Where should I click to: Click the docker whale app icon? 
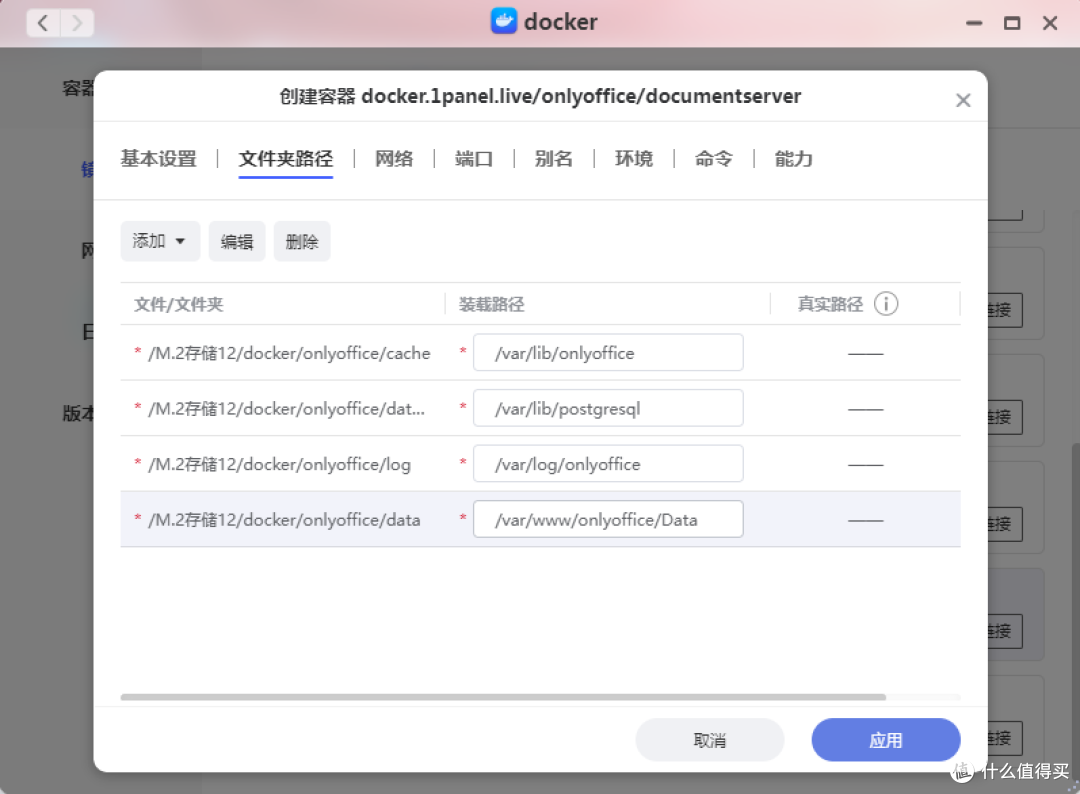pyautogui.click(x=503, y=21)
